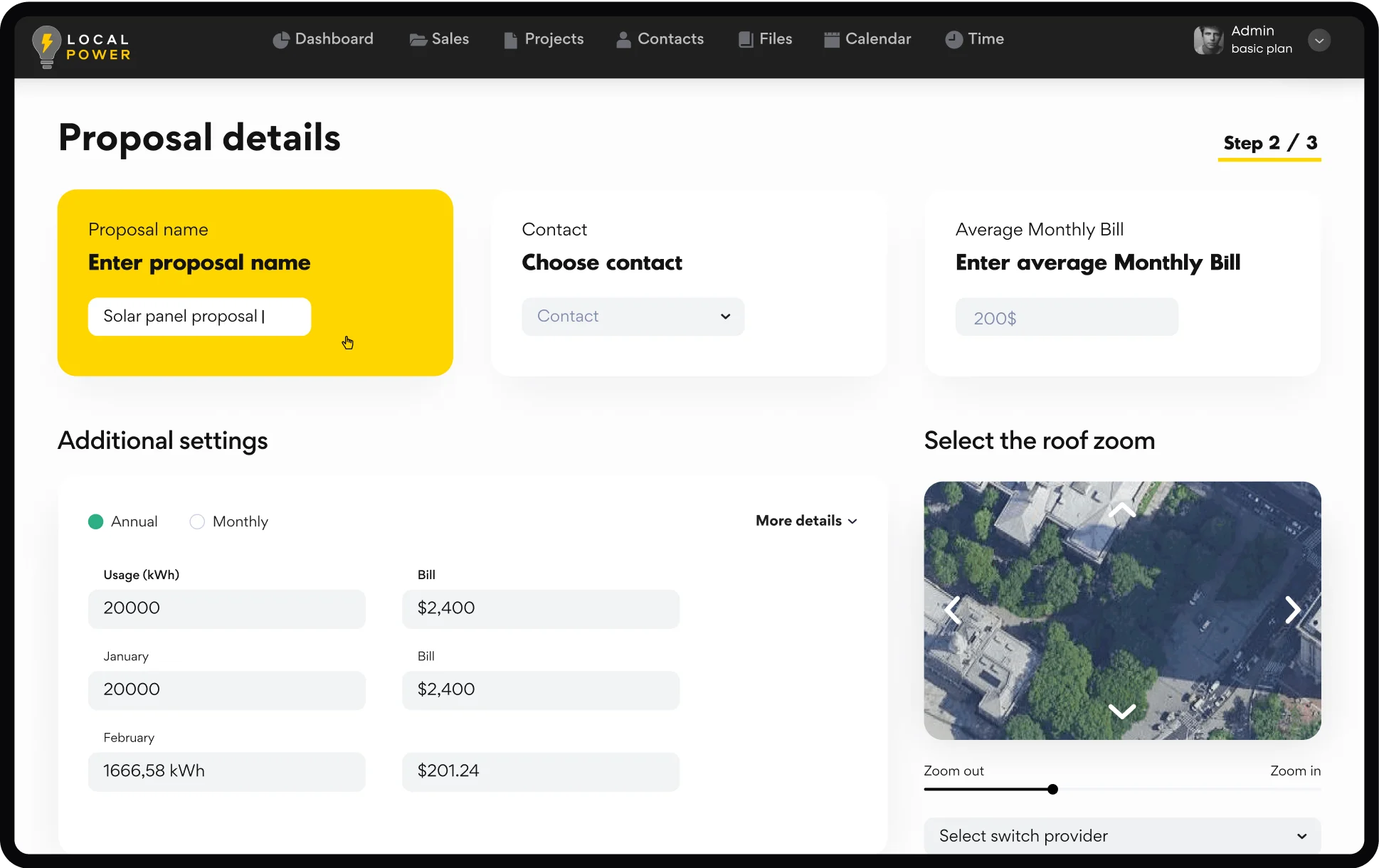Open the Contact dropdown
The width and height of the screenshot is (1379, 868).
[633, 317]
